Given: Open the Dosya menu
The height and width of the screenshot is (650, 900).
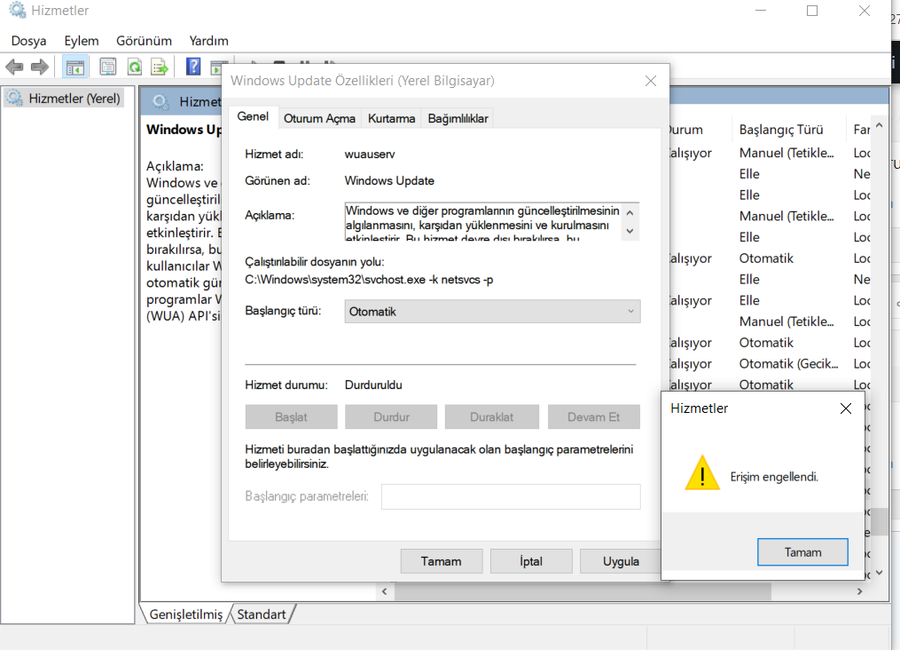Looking at the screenshot, I should (29, 41).
